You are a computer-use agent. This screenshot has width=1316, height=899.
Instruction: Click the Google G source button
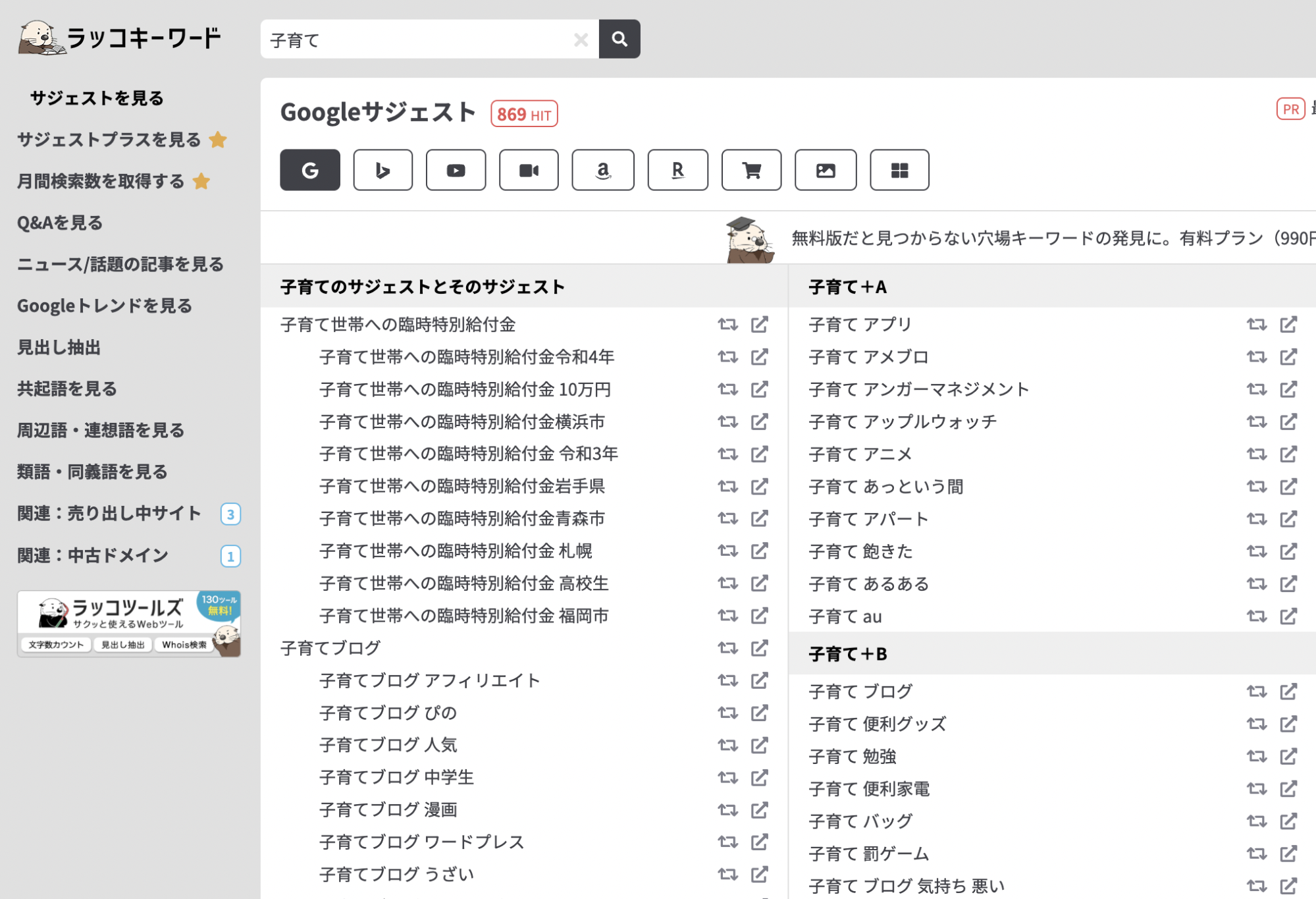point(309,170)
